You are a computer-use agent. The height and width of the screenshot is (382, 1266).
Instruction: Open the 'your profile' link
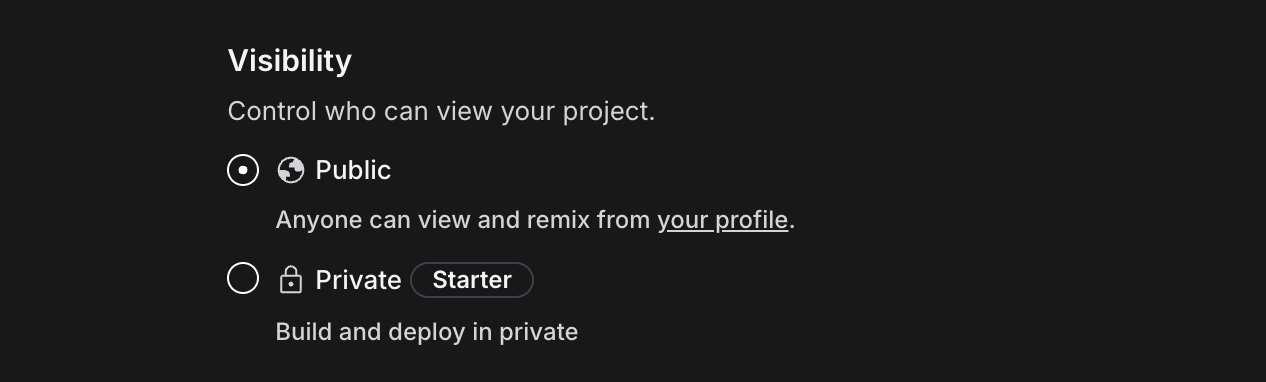(x=722, y=220)
